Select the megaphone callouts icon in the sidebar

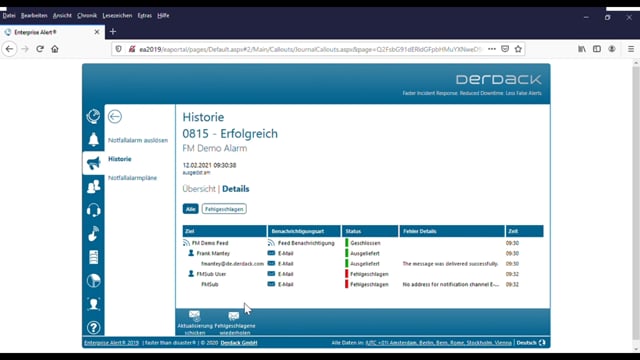[x=93, y=163]
